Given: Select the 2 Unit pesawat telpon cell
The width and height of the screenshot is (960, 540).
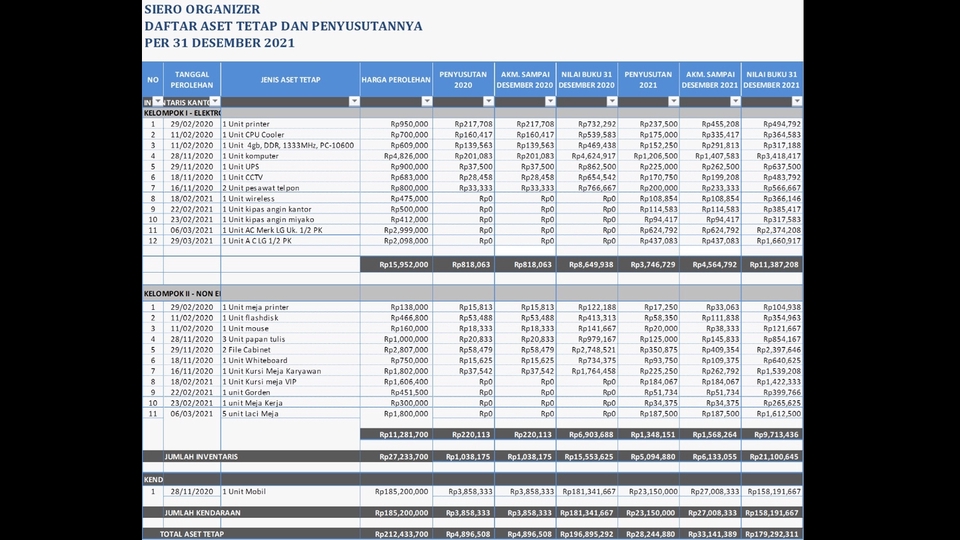Looking at the screenshot, I should [x=290, y=188].
